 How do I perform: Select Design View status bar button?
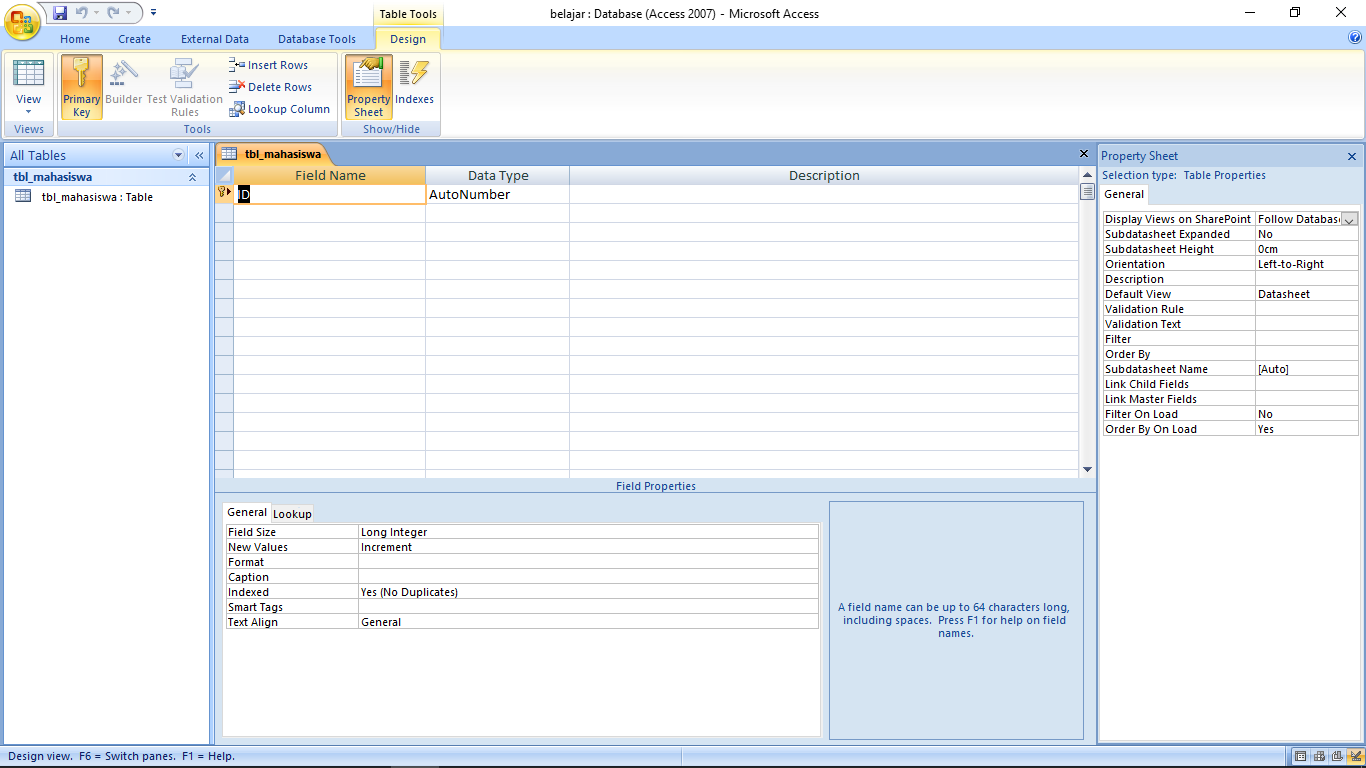pyautogui.click(x=1355, y=756)
